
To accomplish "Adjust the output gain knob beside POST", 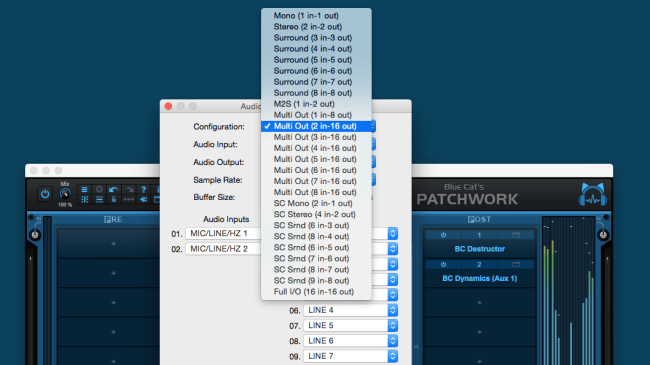I will (x=603, y=235).
